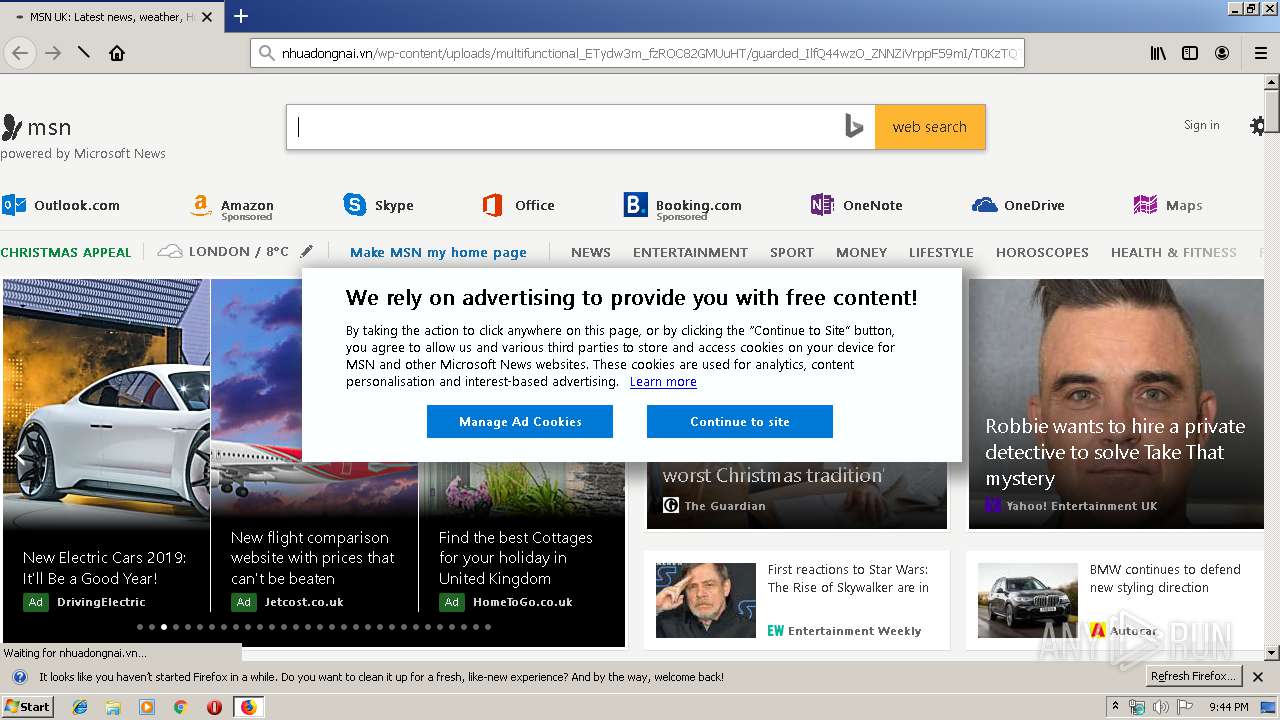Open the Booking.com sponsored shortcut

[x=683, y=207]
